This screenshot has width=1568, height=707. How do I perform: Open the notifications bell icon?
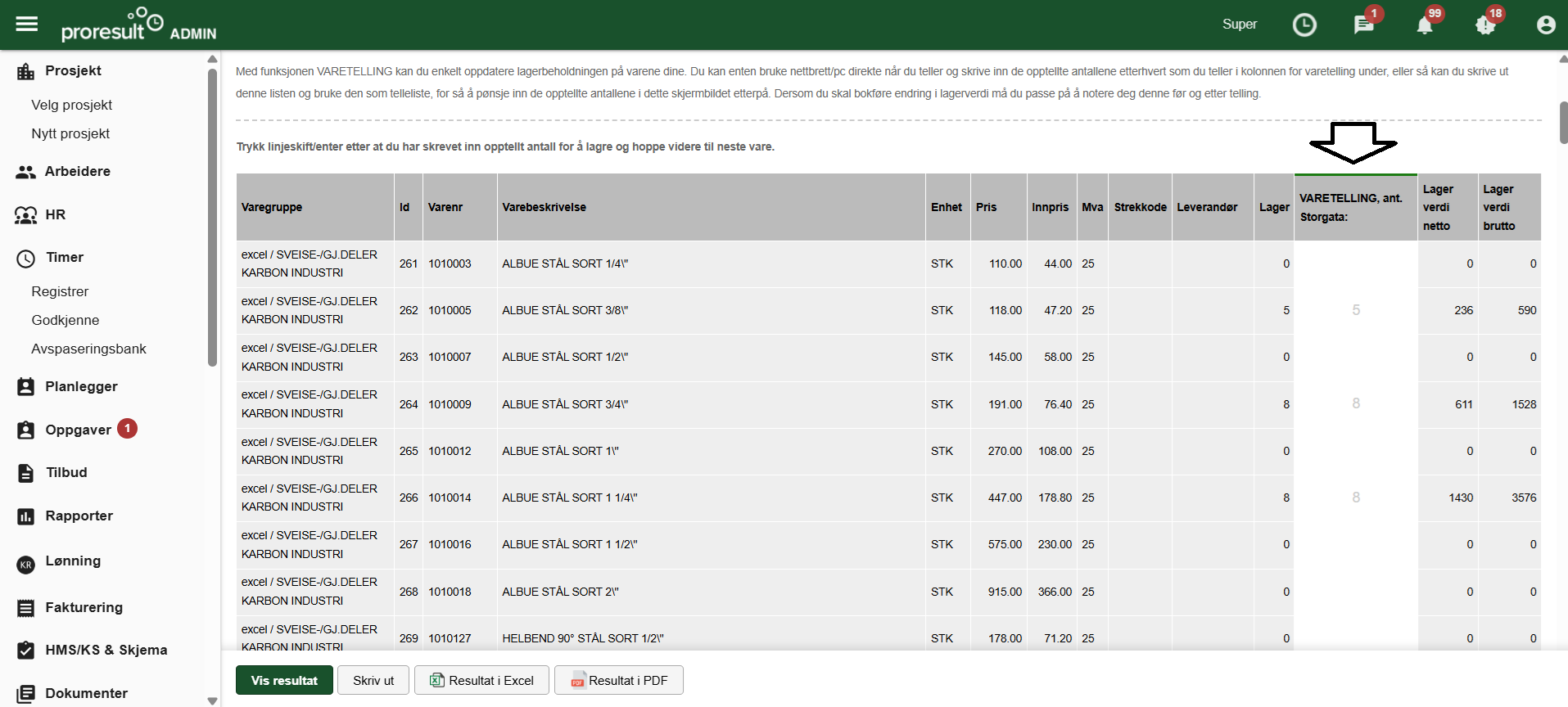pyautogui.click(x=1425, y=25)
